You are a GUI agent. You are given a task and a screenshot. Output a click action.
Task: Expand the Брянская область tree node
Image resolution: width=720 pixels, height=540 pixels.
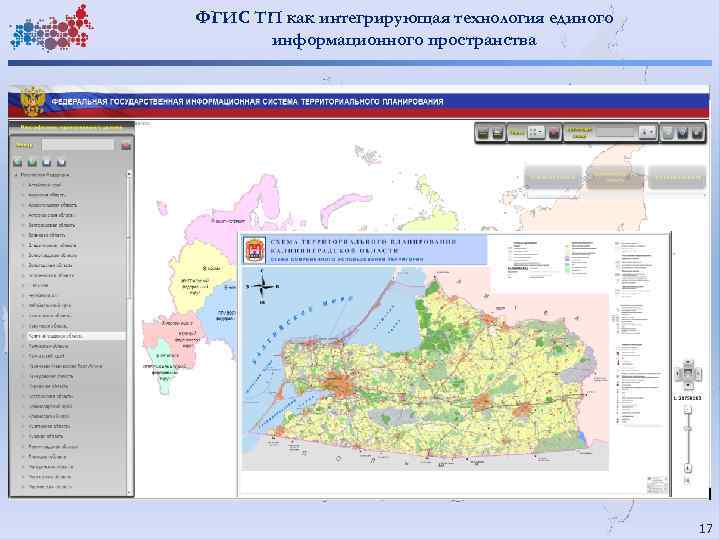(23, 235)
